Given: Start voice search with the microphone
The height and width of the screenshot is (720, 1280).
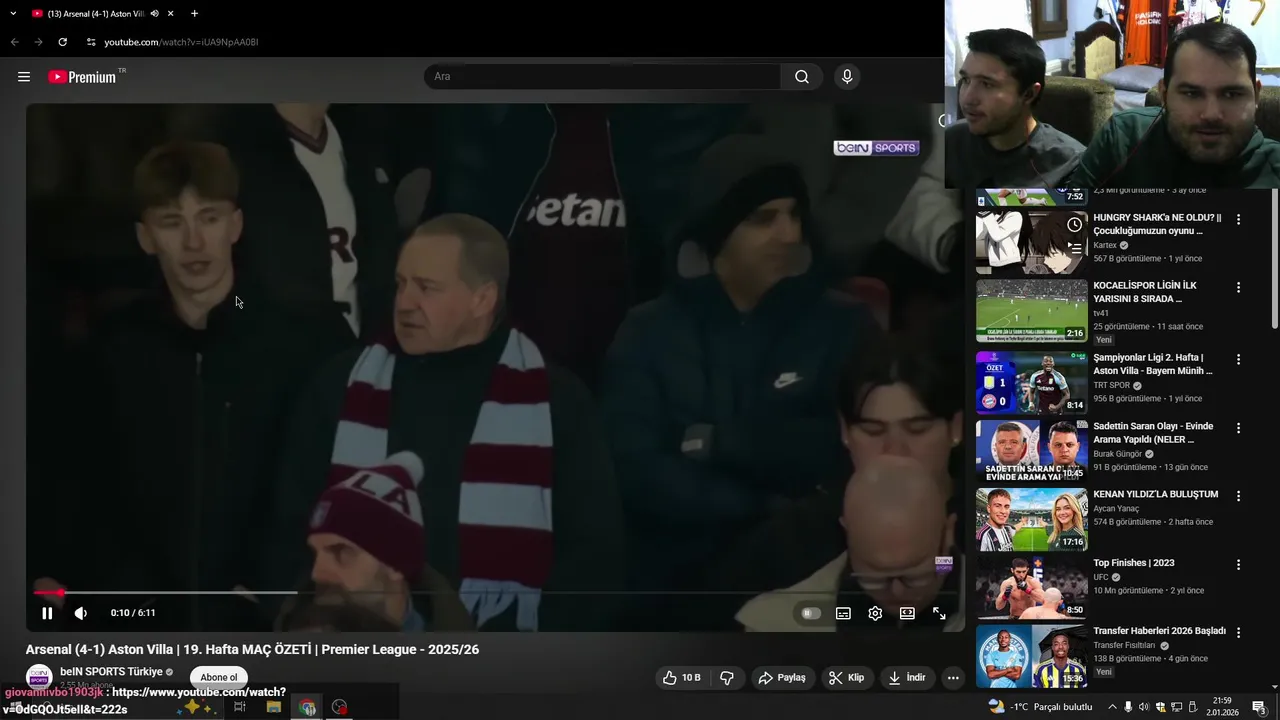Looking at the screenshot, I should click(847, 77).
